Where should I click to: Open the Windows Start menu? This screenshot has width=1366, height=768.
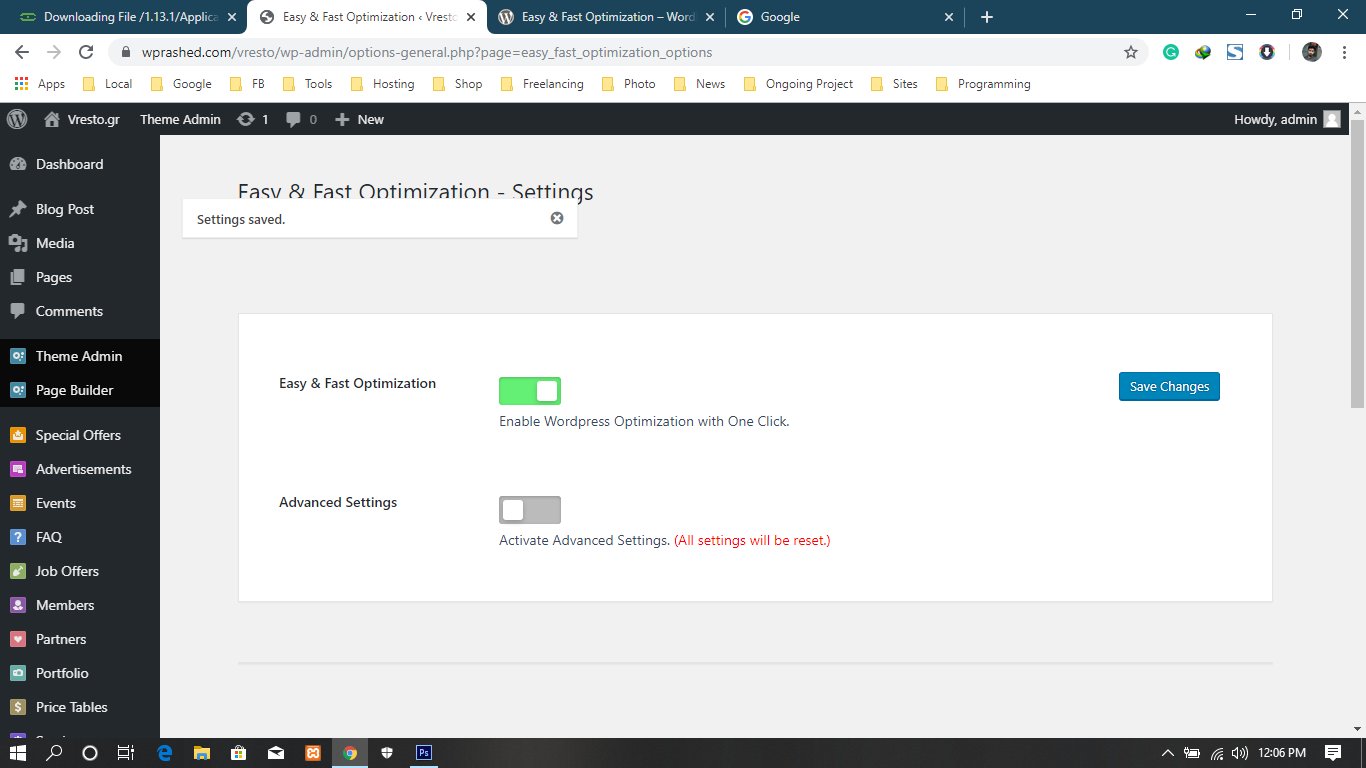click(18, 753)
